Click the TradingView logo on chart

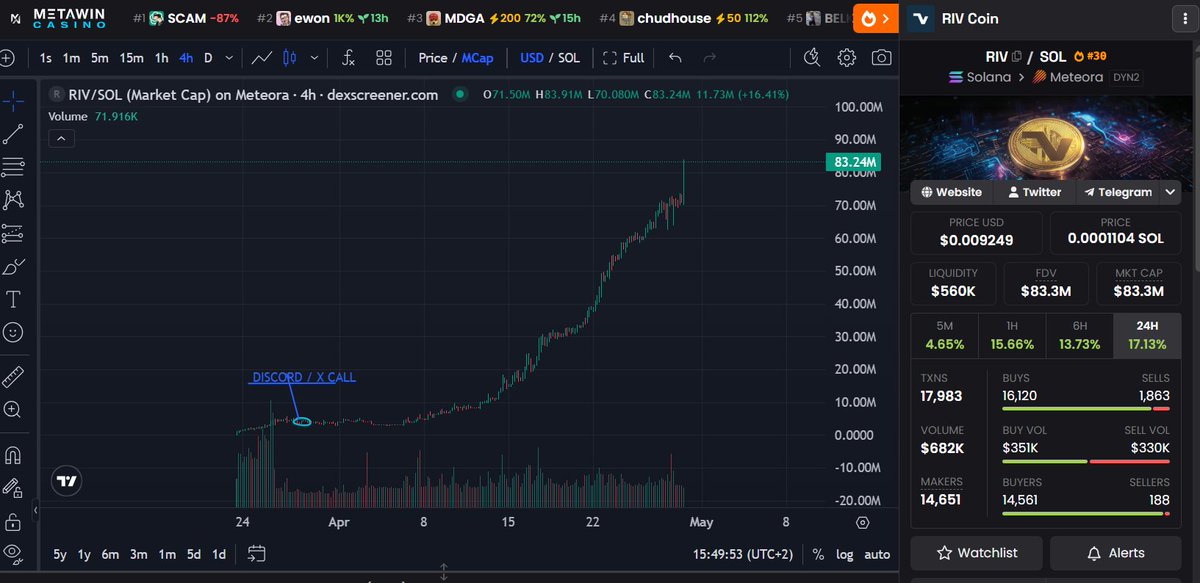click(67, 480)
